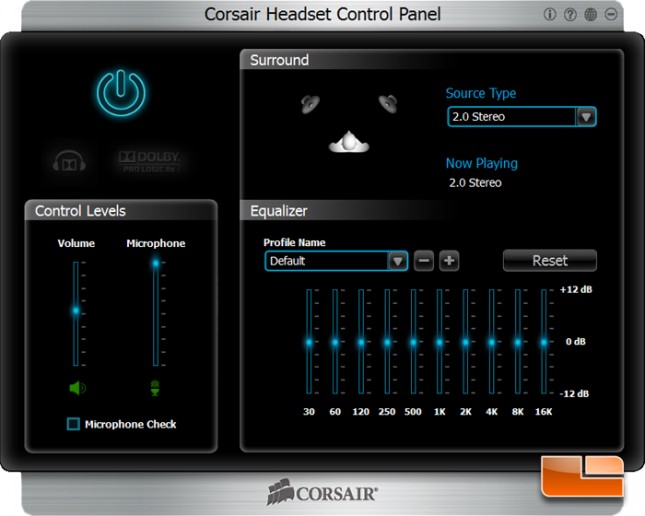Screen dimensions: 645x516
Task: Mute volume via green speaker icon
Action: tap(77, 388)
